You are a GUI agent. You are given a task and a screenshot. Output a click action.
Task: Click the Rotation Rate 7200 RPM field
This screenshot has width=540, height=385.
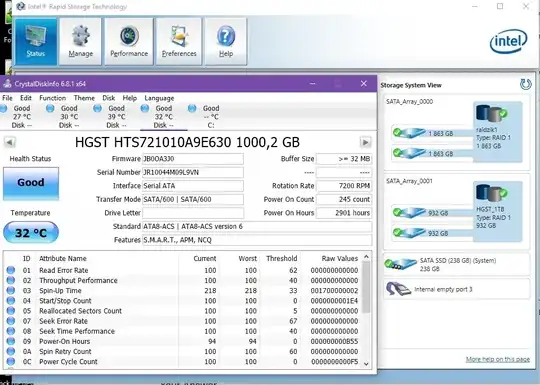coord(344,186)
